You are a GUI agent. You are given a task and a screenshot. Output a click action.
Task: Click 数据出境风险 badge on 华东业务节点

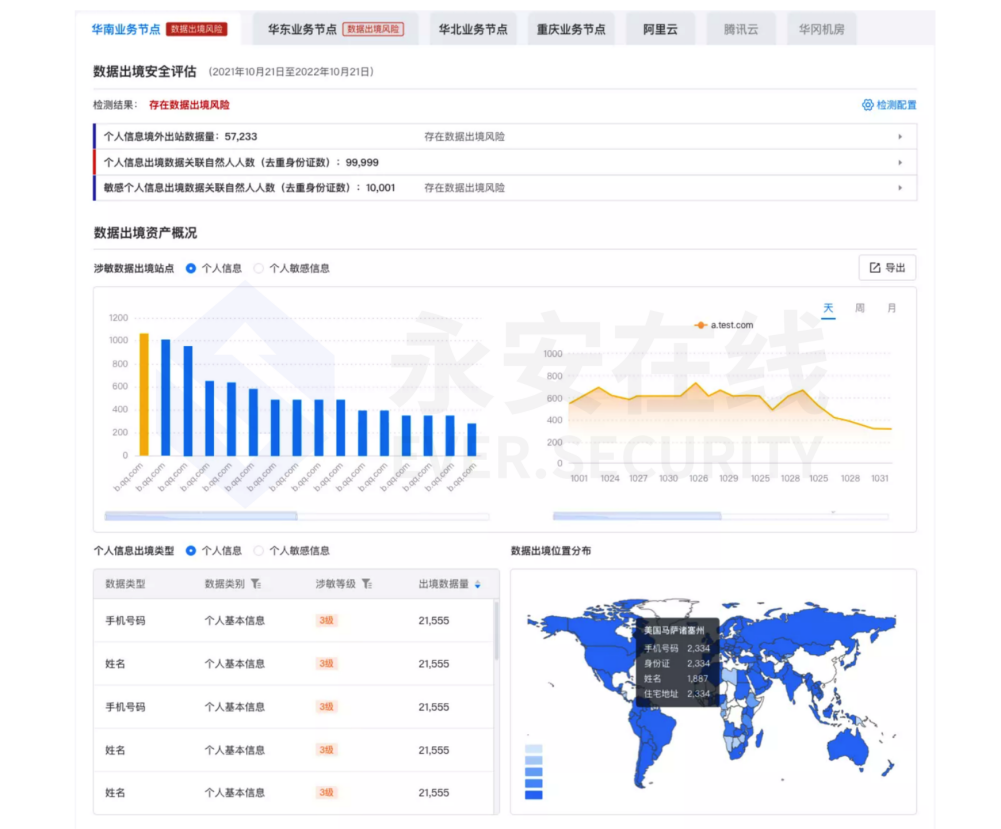pos(373,29)
